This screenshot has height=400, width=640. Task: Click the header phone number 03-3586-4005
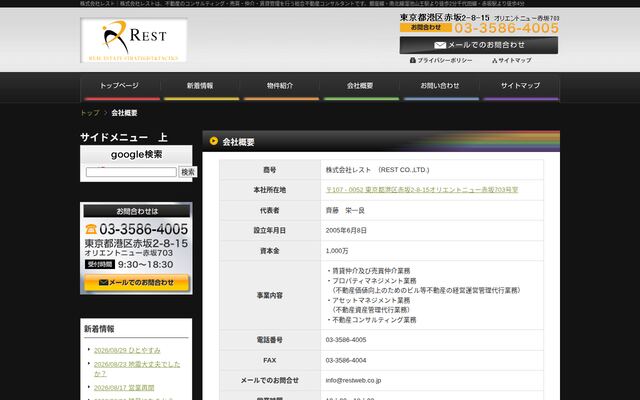click(x=506, y=28)
